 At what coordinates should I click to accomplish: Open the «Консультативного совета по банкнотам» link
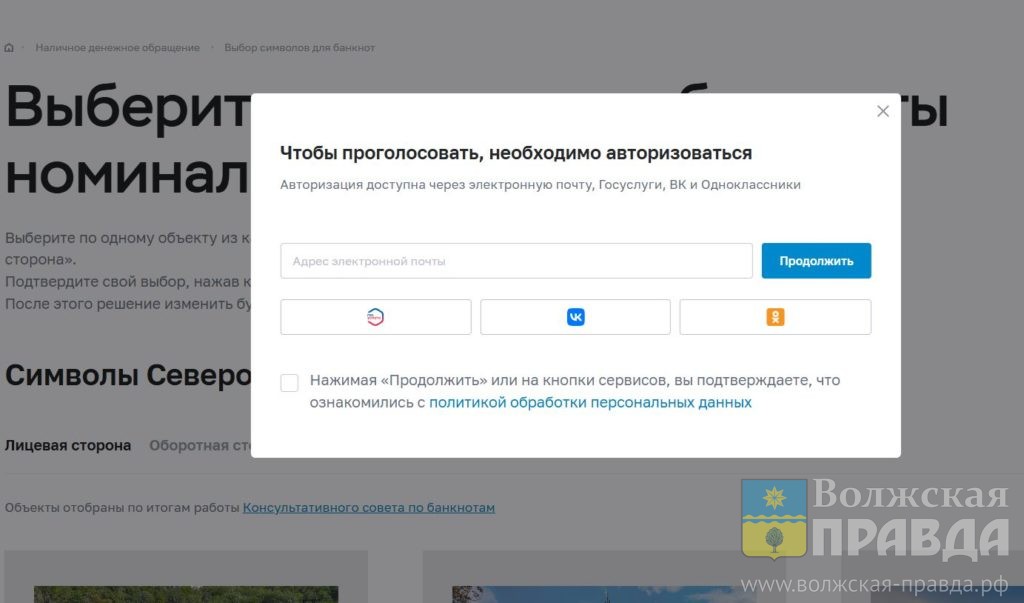368,508
